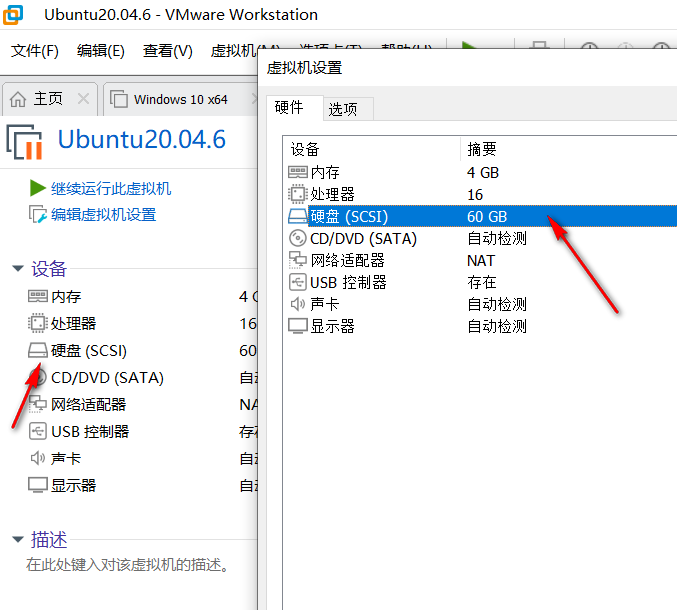Click the suspended VM icon beside Ubuntu20.04.6
677x610 pixels.
coord(24,142)
